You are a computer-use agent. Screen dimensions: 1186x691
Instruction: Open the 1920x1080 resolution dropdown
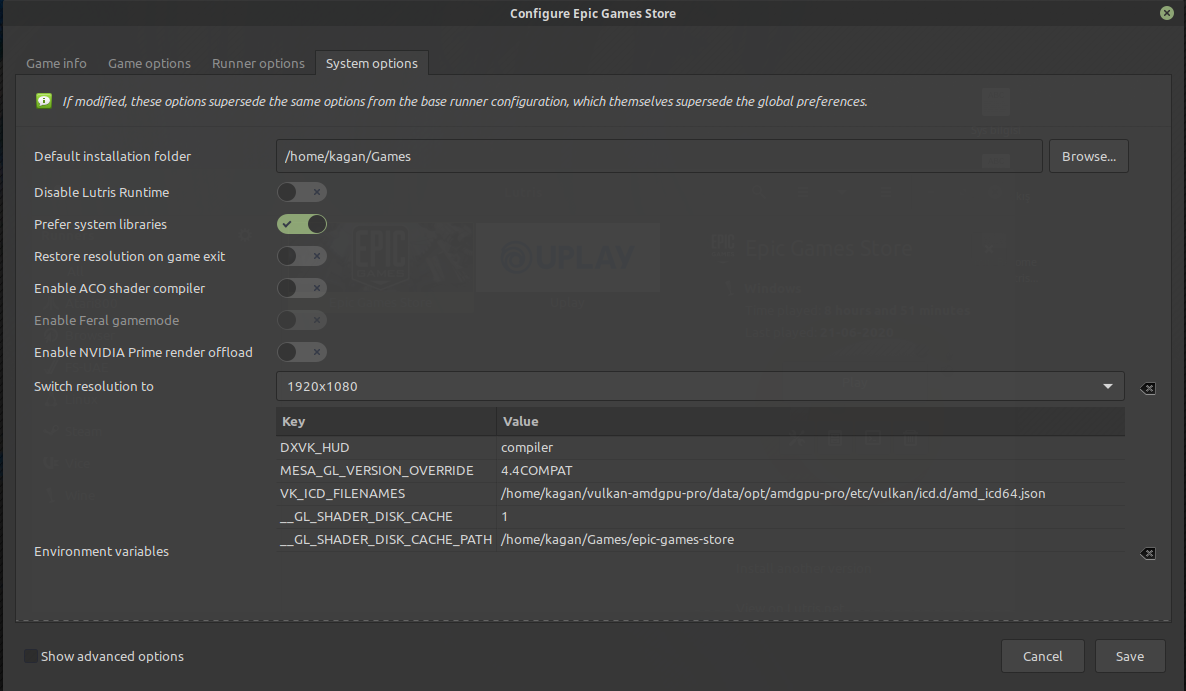coord(700,386)
